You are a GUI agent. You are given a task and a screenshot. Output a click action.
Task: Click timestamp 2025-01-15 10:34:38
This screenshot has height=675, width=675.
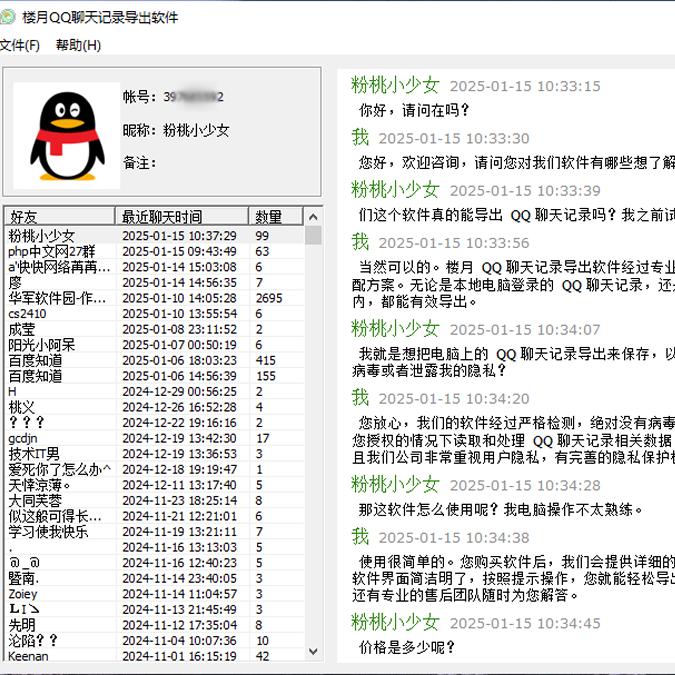tap(454, 538)
